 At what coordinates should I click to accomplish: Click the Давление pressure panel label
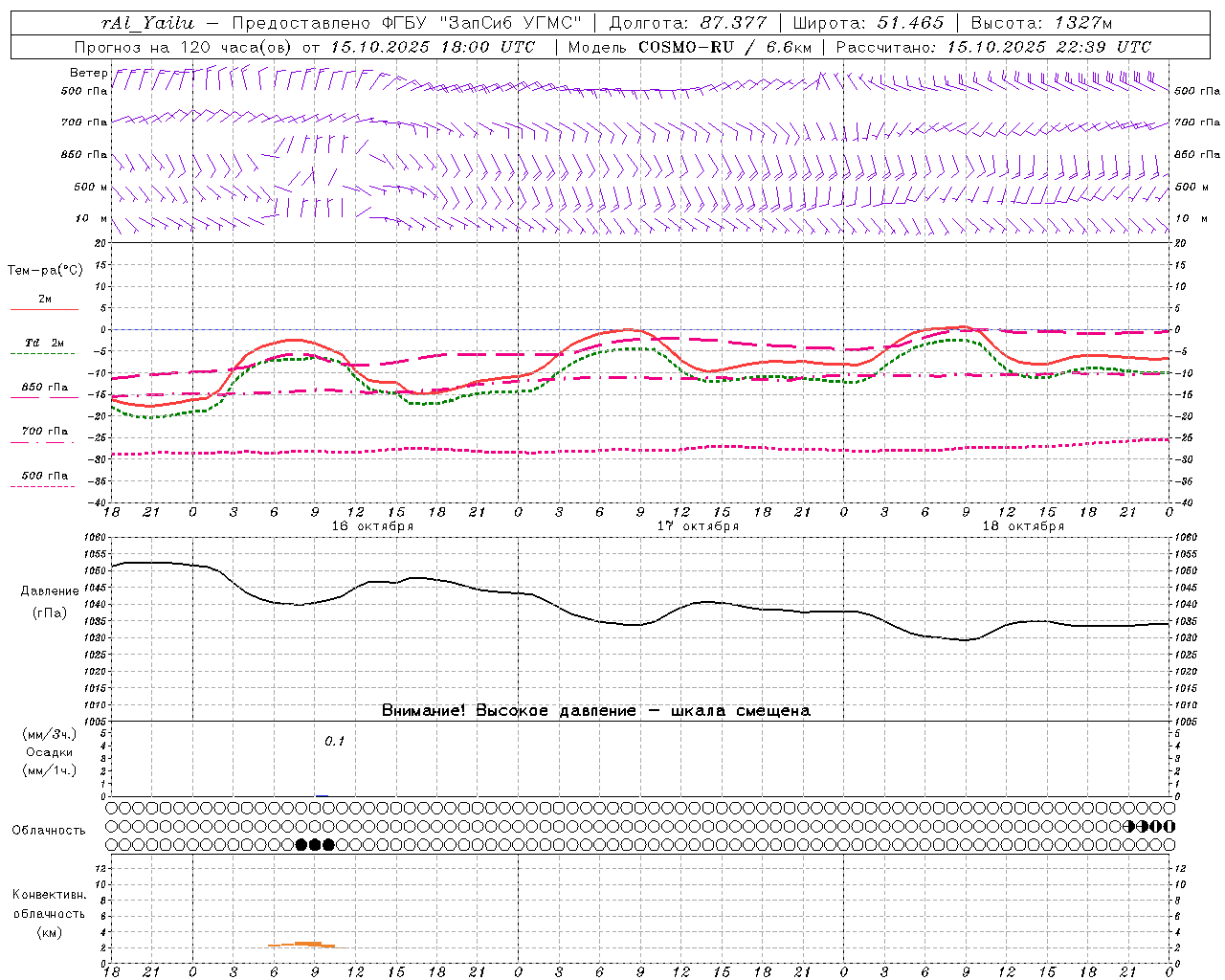coord(50,590)
